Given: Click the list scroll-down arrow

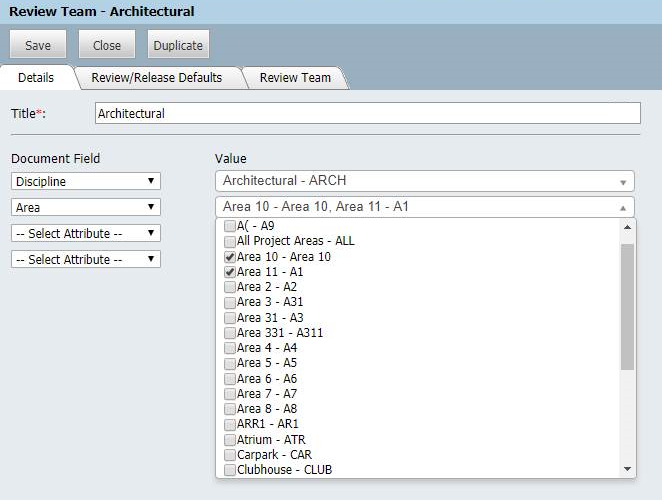Looking at the screenshot, I should coord(627,469).
